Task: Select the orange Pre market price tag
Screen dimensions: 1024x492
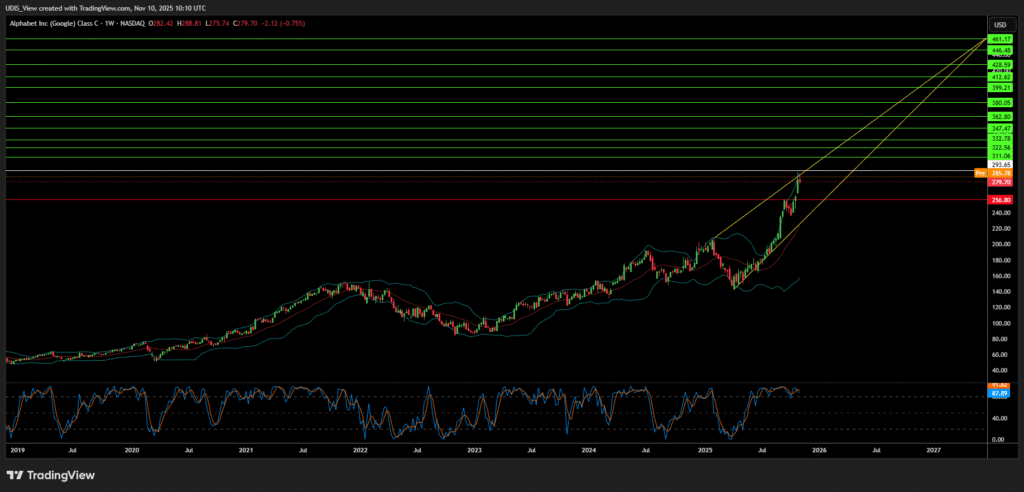Action: pos(980,173)
